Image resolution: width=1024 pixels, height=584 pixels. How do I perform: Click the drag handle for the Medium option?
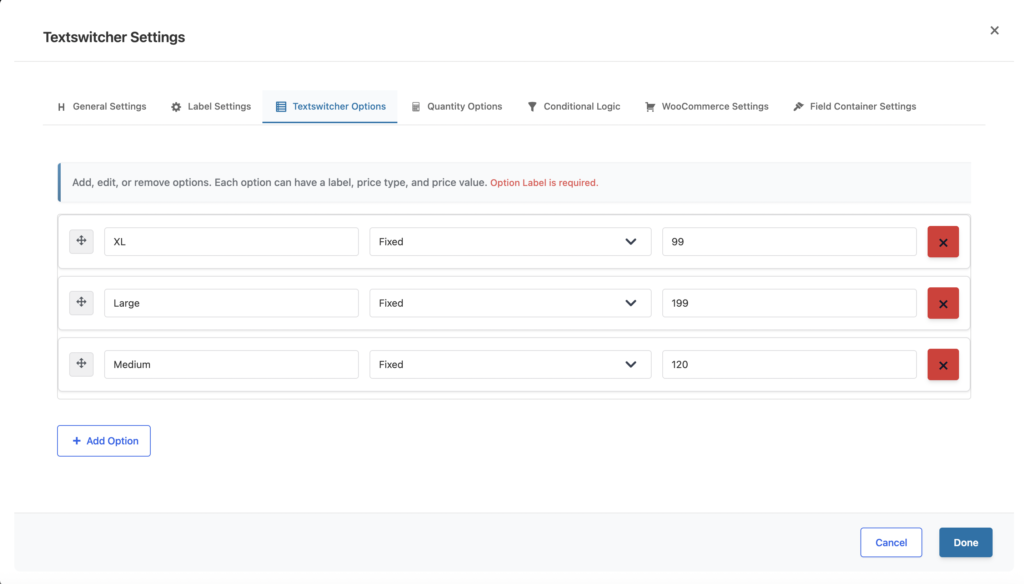point(81,364)
